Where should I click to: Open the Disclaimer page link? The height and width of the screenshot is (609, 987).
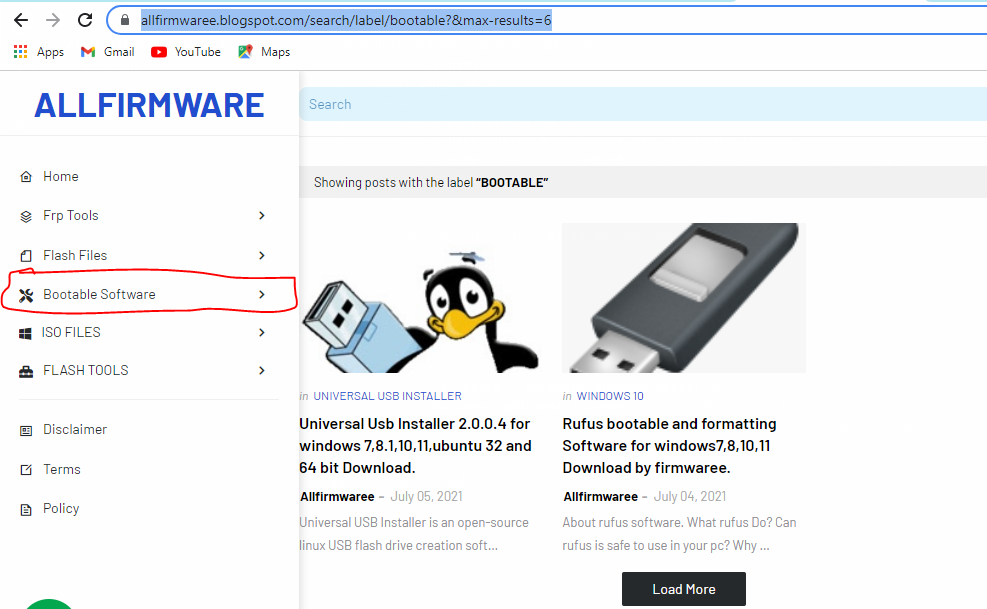pos(75,430)
